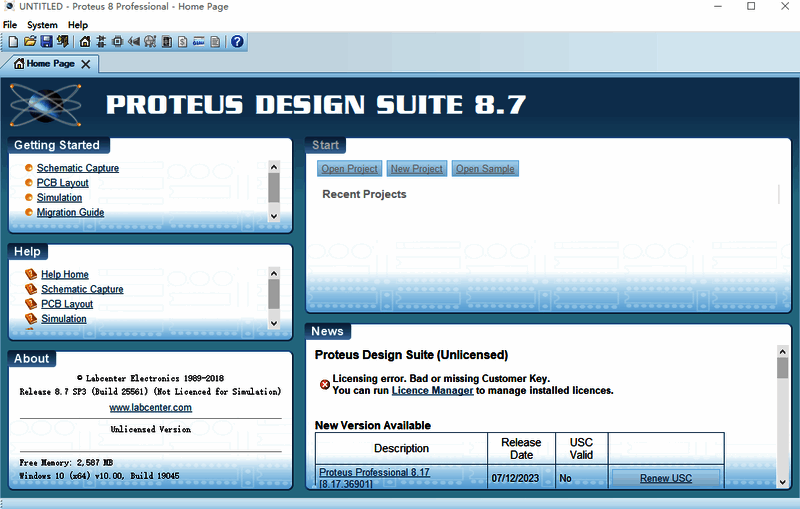
Task: Open the Source Code toolbar icon
Action: pos(198,42)
